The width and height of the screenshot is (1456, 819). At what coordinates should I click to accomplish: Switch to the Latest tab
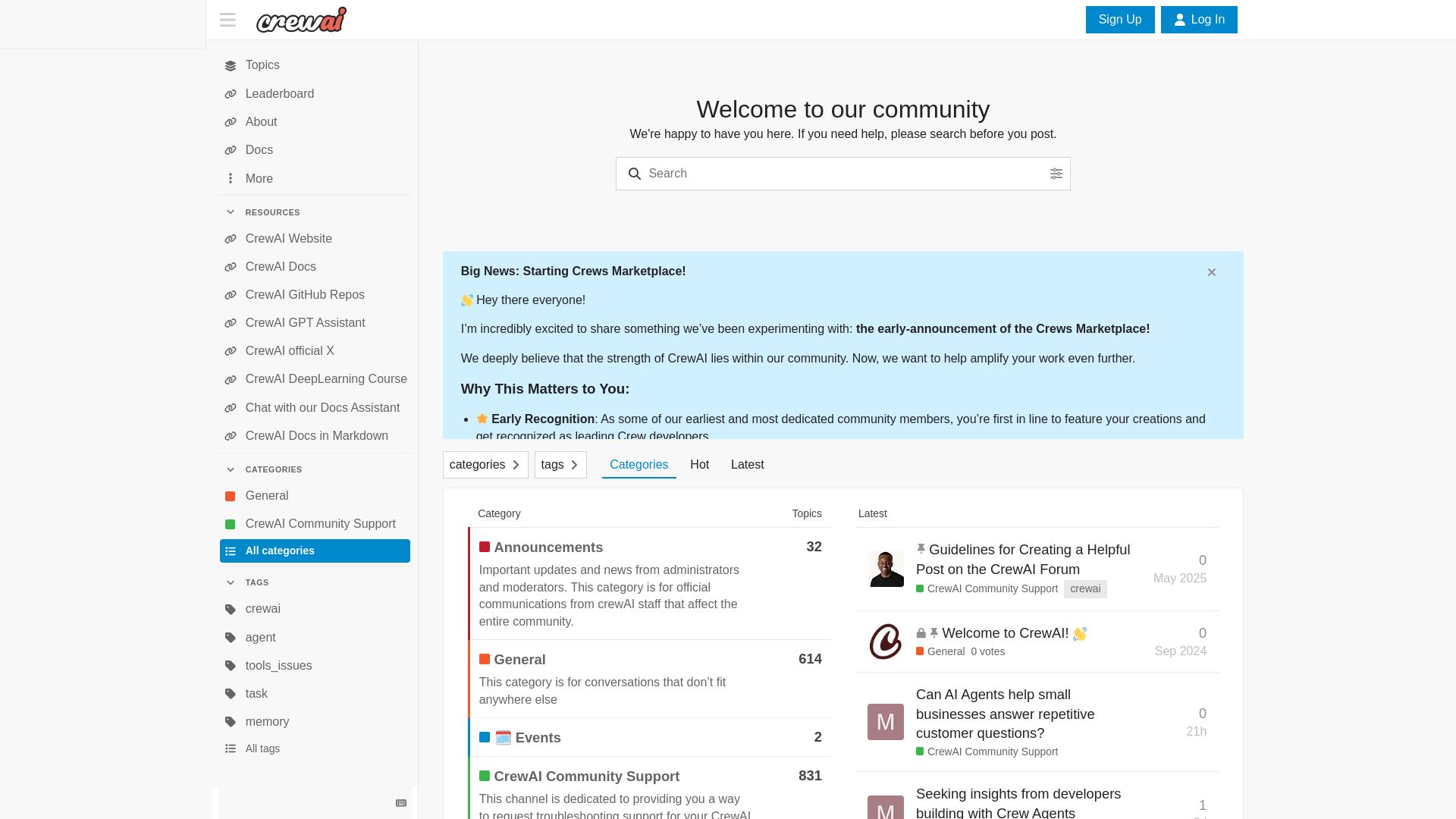[747, 465]
